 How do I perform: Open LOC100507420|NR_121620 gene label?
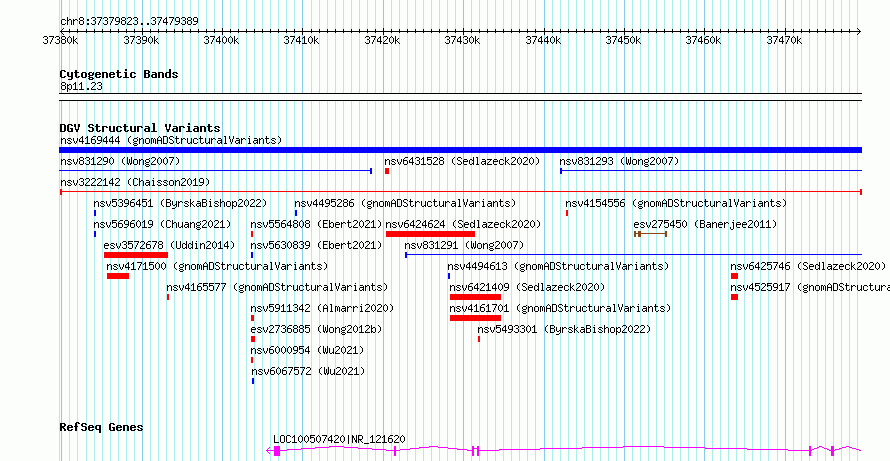[339, 439]
